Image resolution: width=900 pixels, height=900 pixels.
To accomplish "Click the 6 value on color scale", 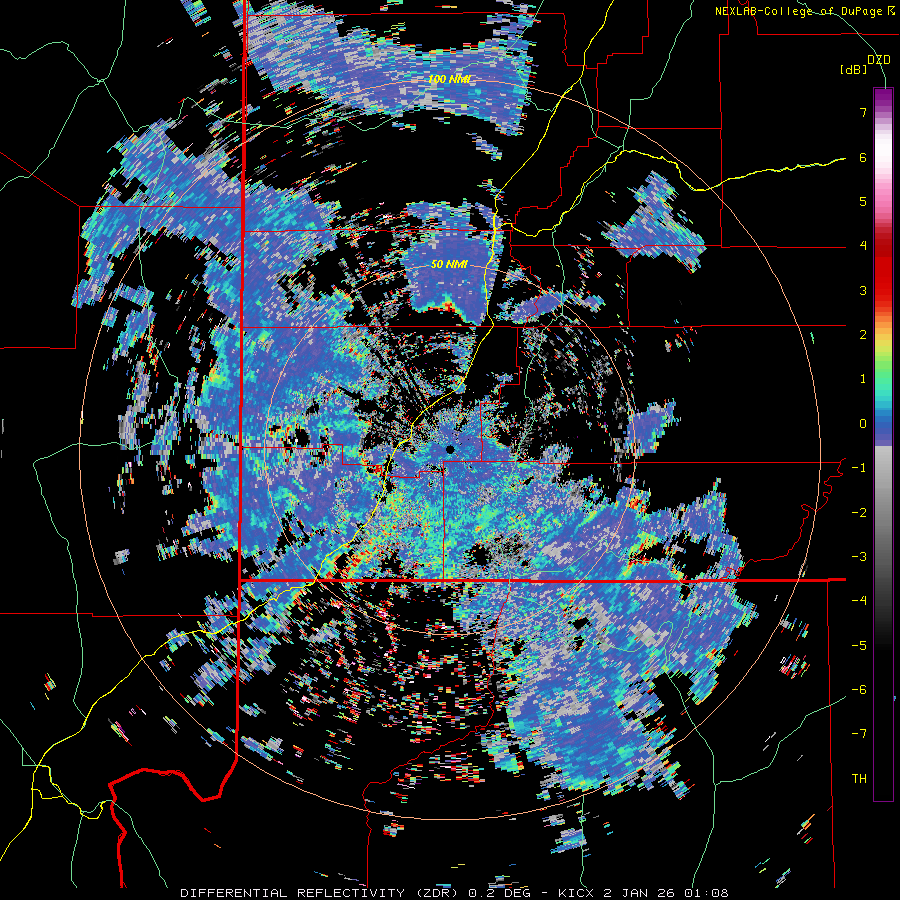I will click(863, 157).
